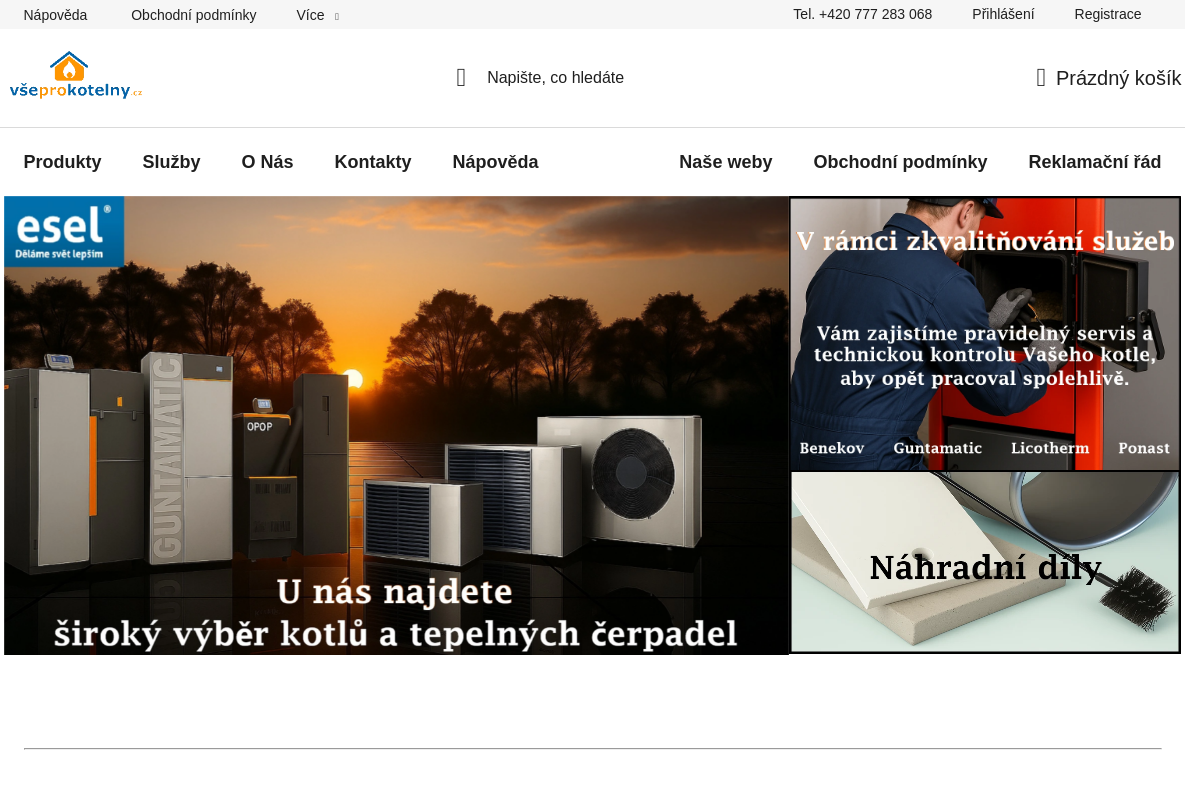The height and width of the screenshot is (800, 1200).
Task: Expand the Více dropdown menu
Action: (x=308, y=15)
